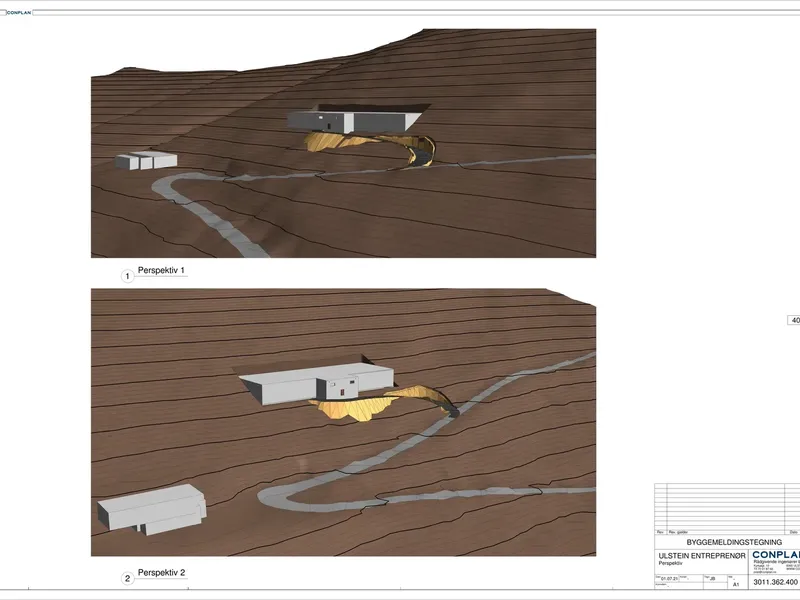Click the circled view number 1 marker

[128, 276]
